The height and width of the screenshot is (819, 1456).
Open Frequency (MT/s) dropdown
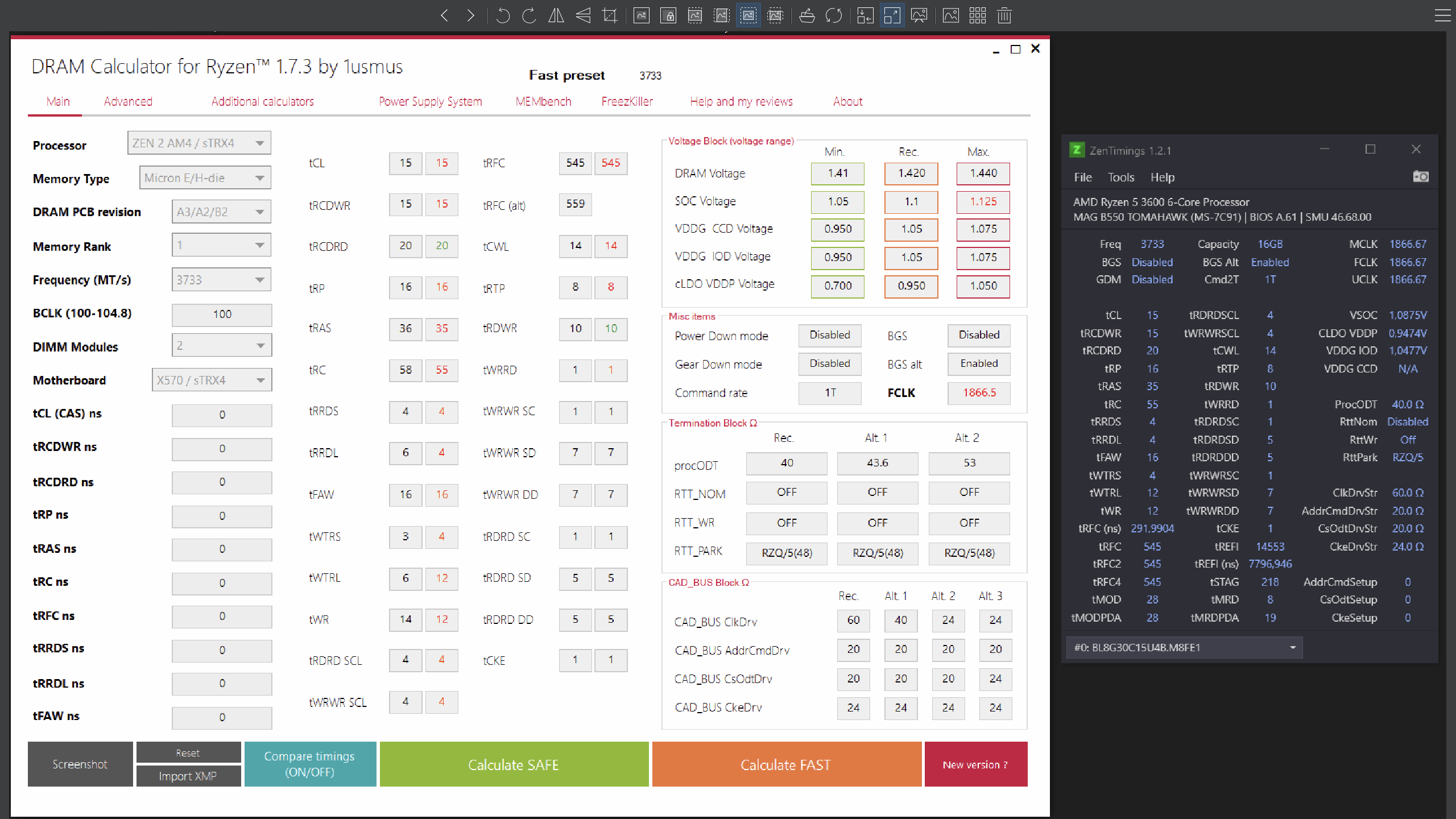[221, 280]
